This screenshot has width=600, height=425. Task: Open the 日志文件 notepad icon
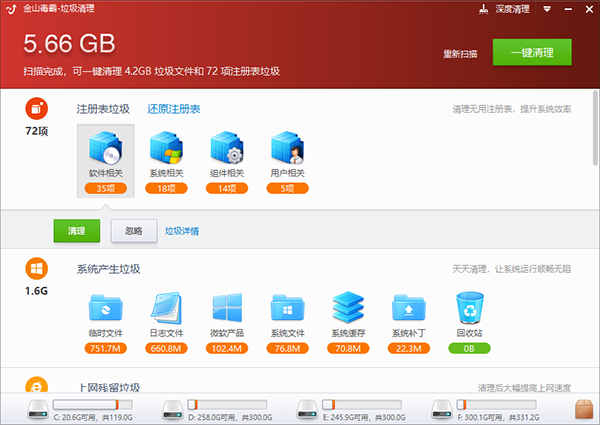tap(166, 308)
